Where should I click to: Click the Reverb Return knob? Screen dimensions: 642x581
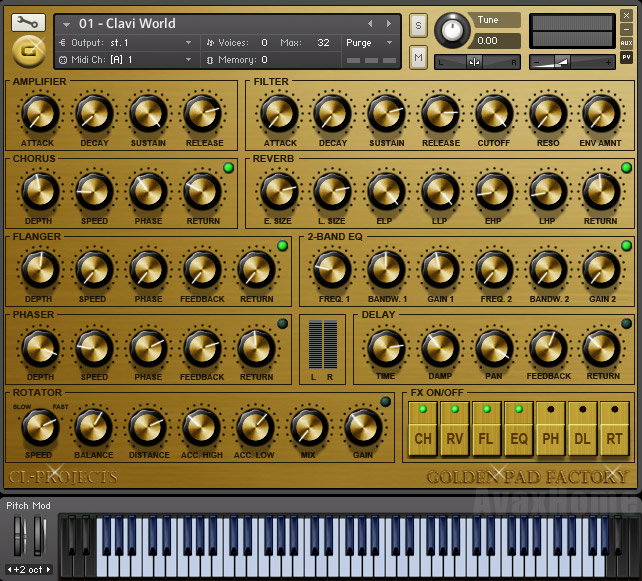pos(601,191)
